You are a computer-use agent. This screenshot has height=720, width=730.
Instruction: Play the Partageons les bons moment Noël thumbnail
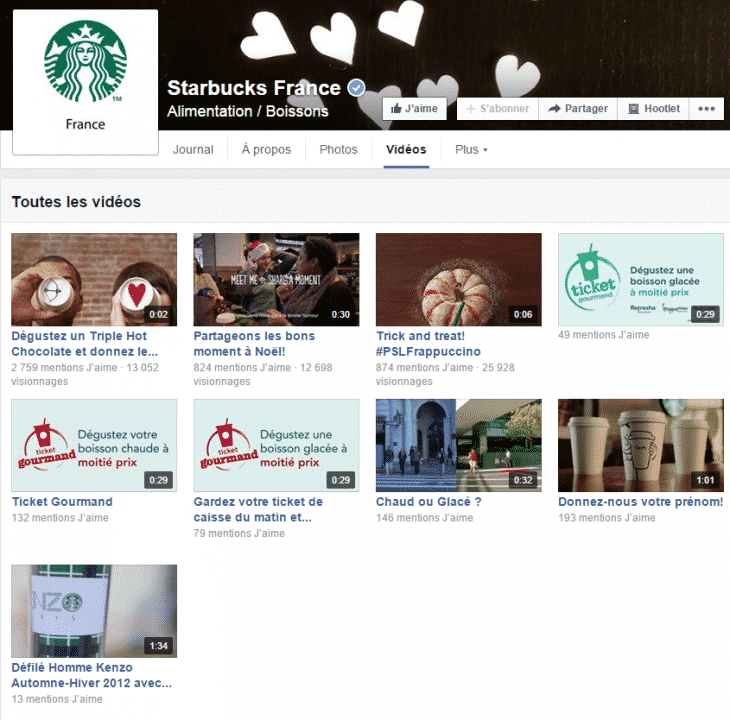276,279
